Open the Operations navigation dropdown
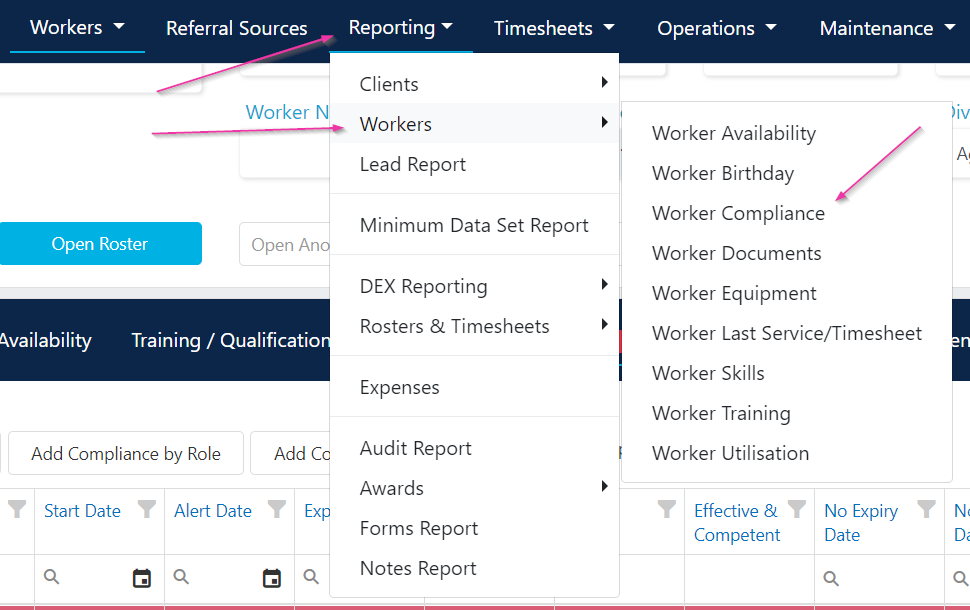Screen dimensions: 970x610 [716, 28]
